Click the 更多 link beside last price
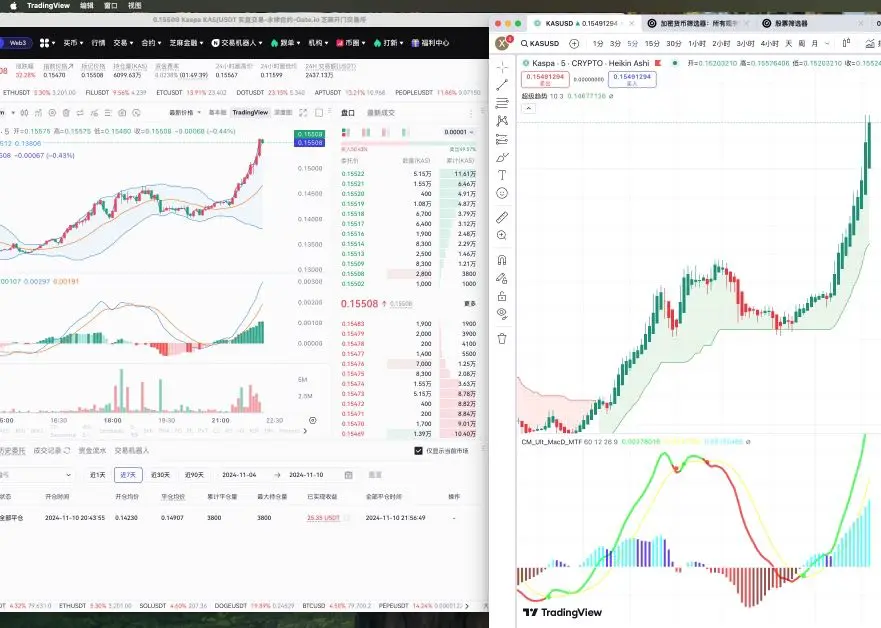881x628 pixels. (x=470, y=303)
